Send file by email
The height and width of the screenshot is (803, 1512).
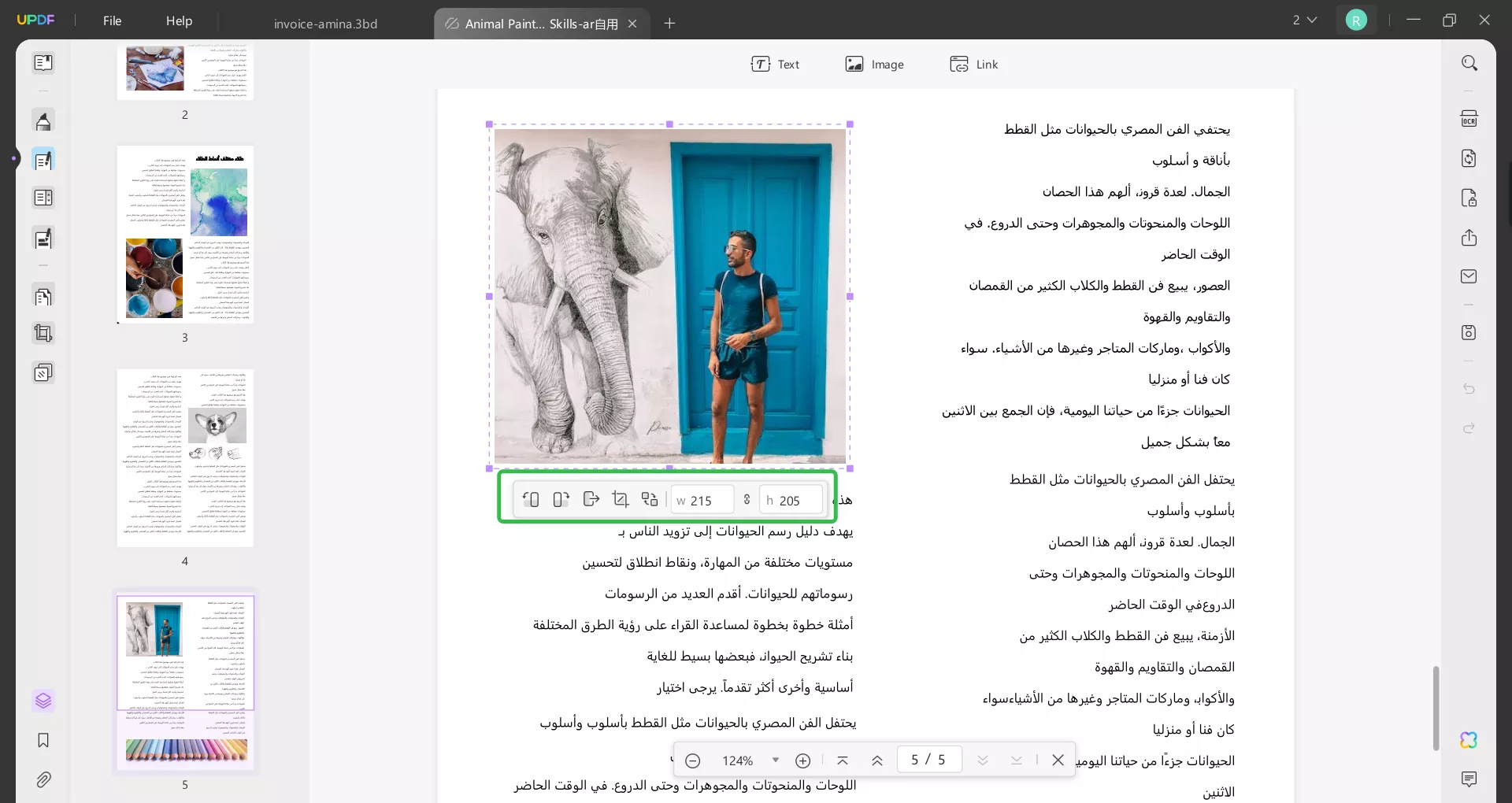(x=1469, y=276)
